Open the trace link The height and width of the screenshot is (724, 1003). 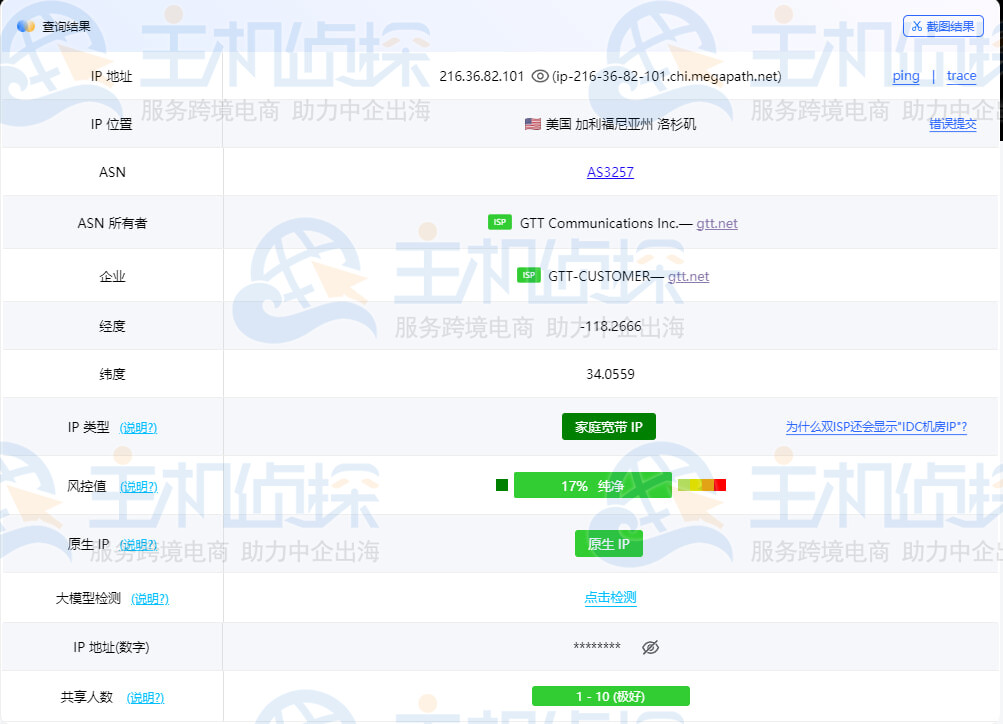pos(960,76)
